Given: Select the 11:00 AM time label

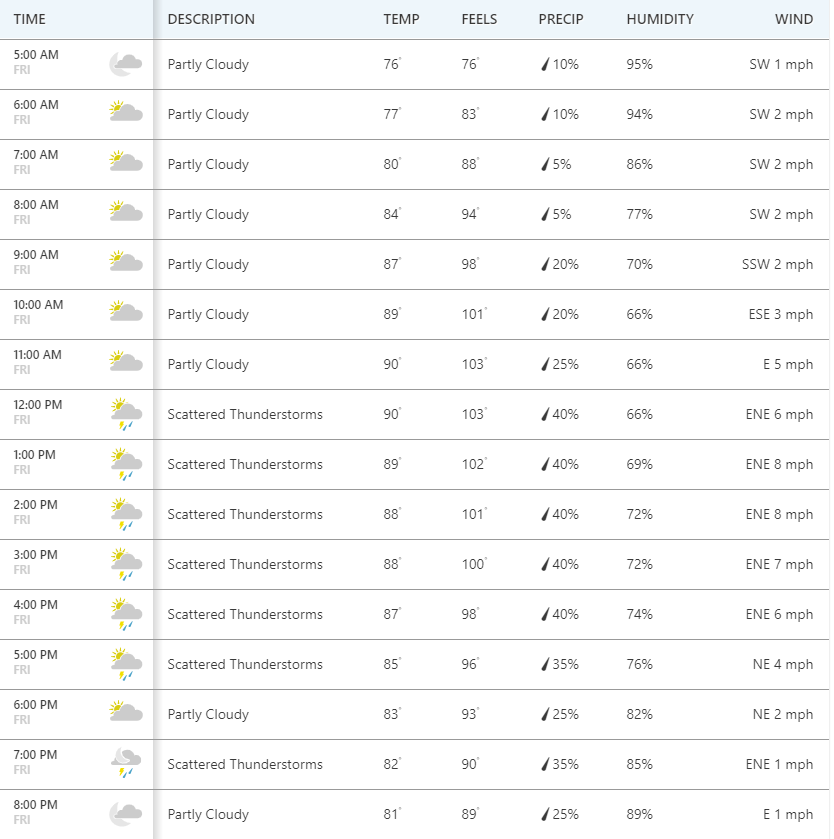Looking at the screenshot, I should pyautogui.click(x=38, y=355).
